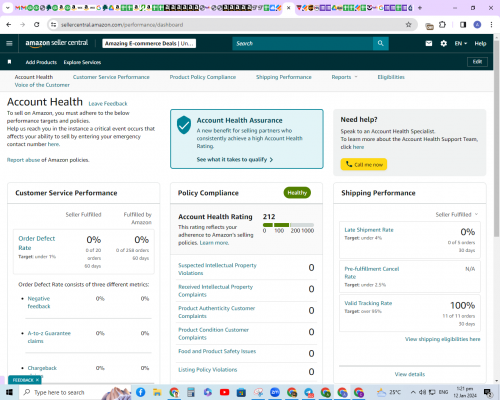Click the Healthy status badge
Screen dimensions: 500x400
(x=297, y=193)
